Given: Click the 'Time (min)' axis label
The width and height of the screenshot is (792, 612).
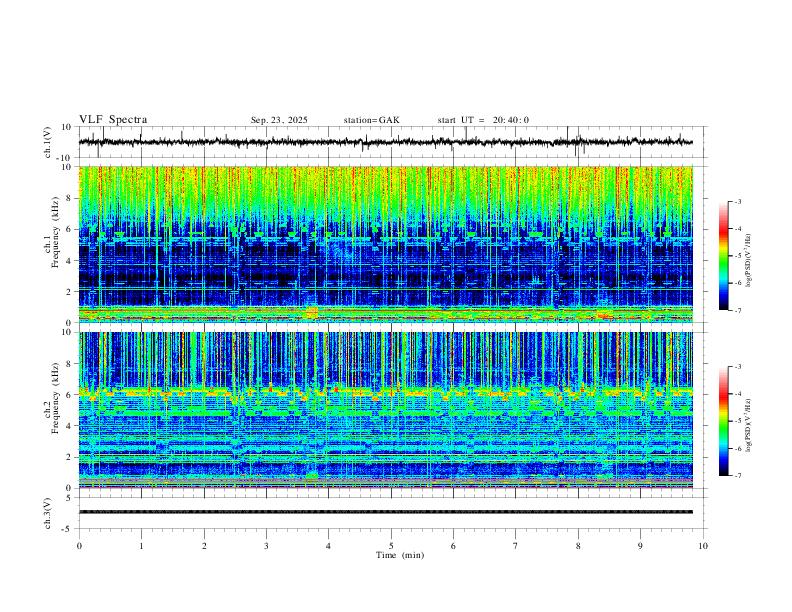Looking at the screenshot, I should tap(400, 555).
